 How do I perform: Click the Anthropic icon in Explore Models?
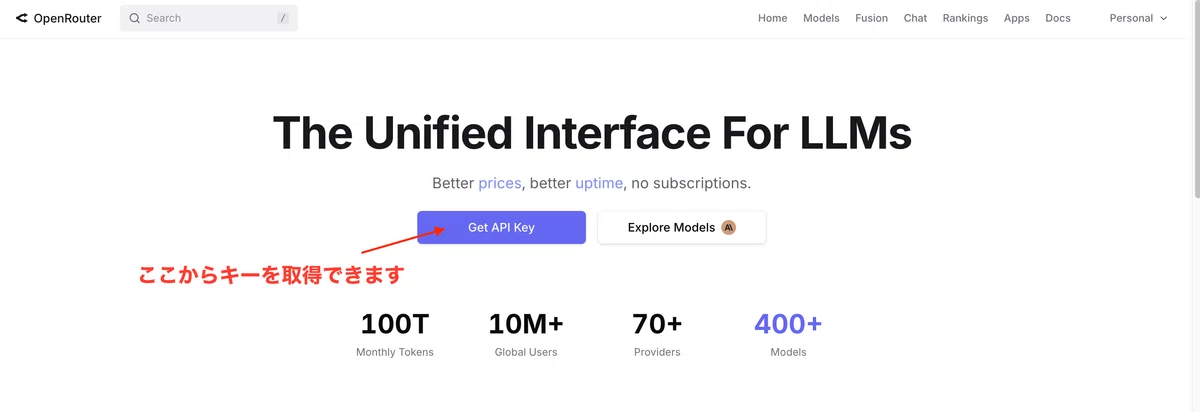(729, 227)
